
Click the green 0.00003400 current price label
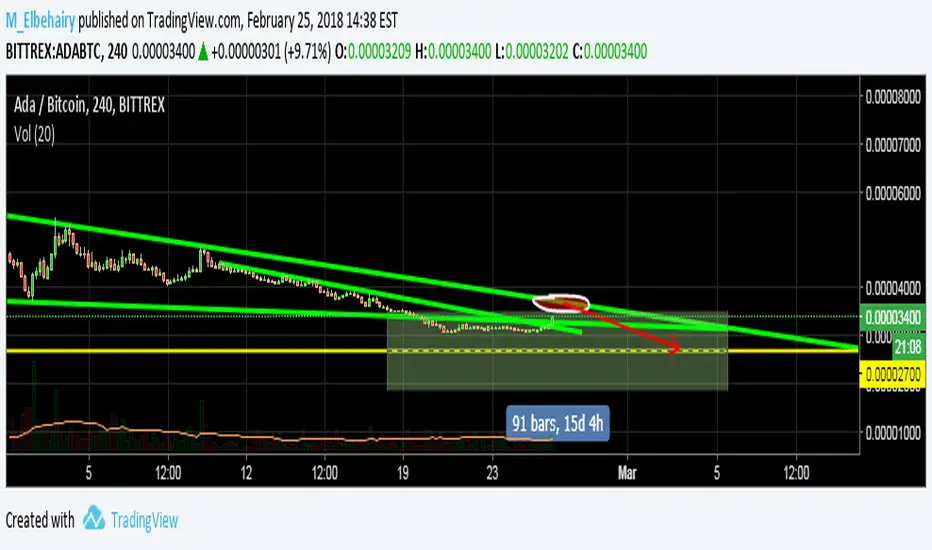pos(893,317)
